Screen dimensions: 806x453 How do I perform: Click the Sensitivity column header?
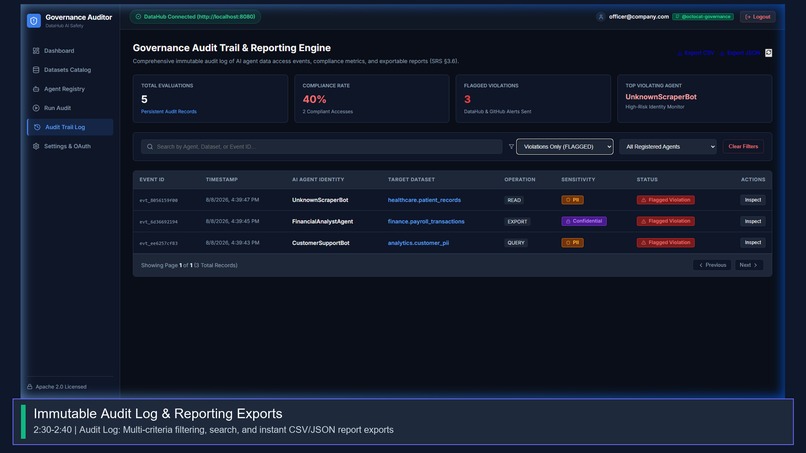click(578, 179)
